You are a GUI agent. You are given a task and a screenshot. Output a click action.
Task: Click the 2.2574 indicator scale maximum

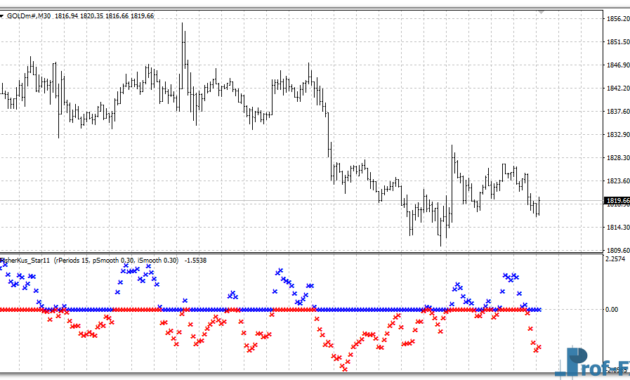[x=615, y=259]
